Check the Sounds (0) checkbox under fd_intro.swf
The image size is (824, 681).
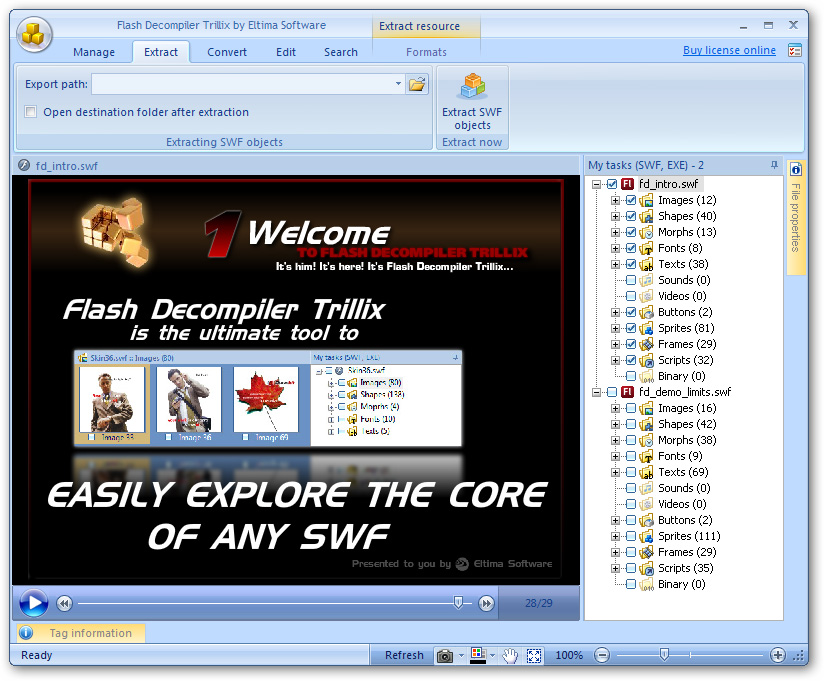[x=631, y=280]
